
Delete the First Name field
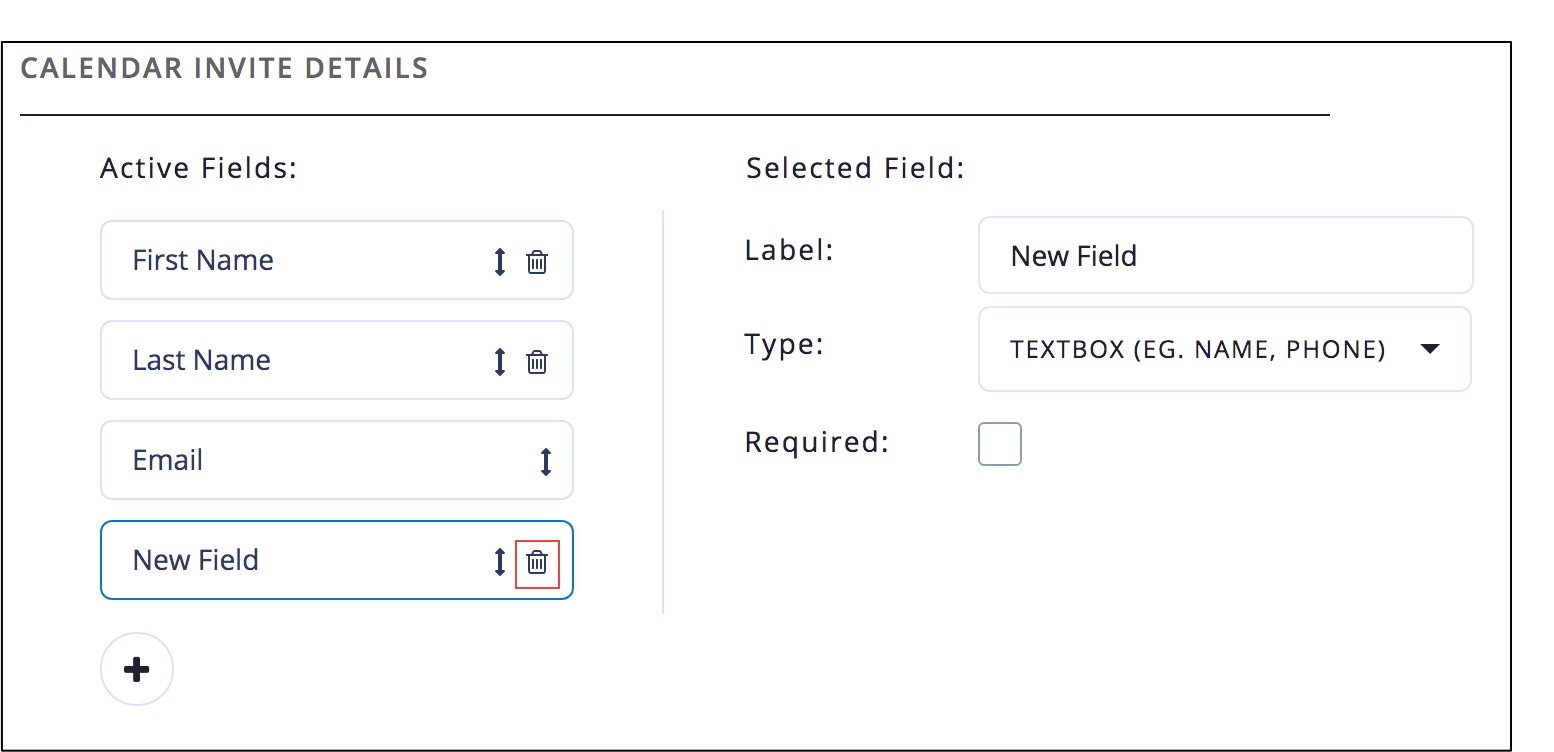pos(537,262)
